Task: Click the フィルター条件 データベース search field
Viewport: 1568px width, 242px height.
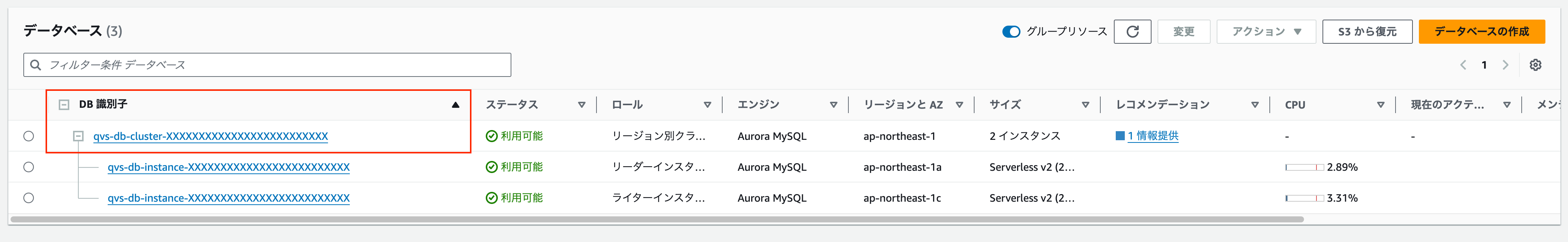Action: tap(268, 65)
